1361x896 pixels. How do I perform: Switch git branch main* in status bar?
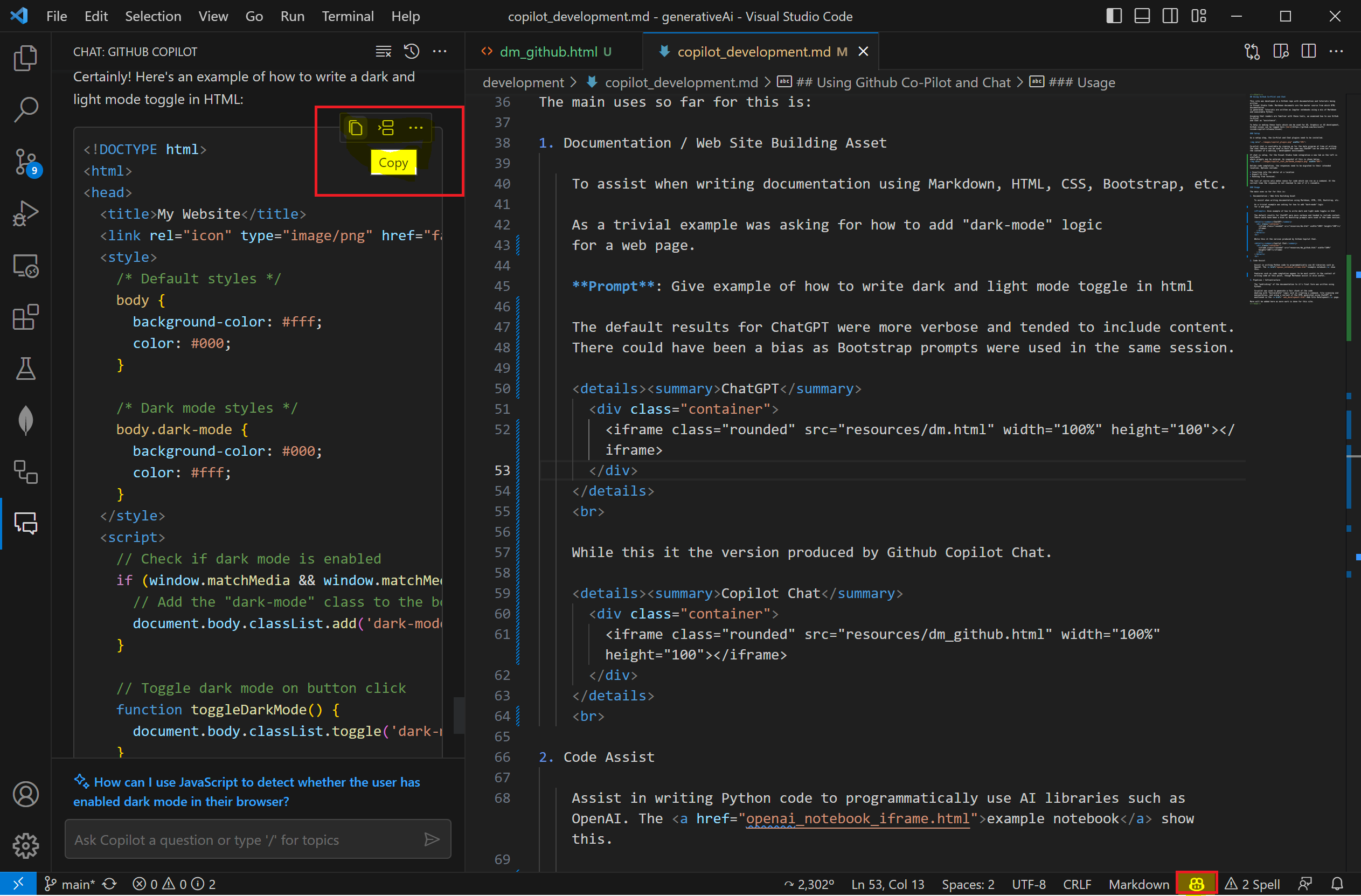point(70,885)
